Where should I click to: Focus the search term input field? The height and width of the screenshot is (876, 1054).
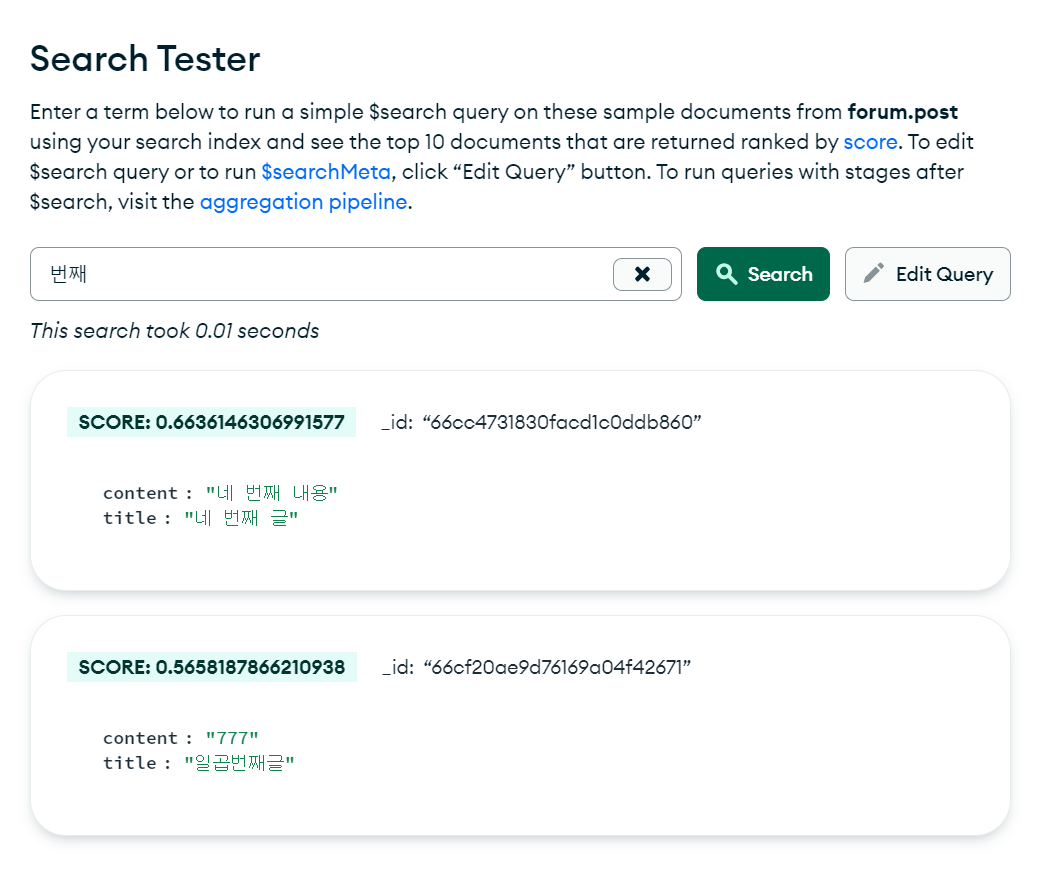tap(320, 274)
